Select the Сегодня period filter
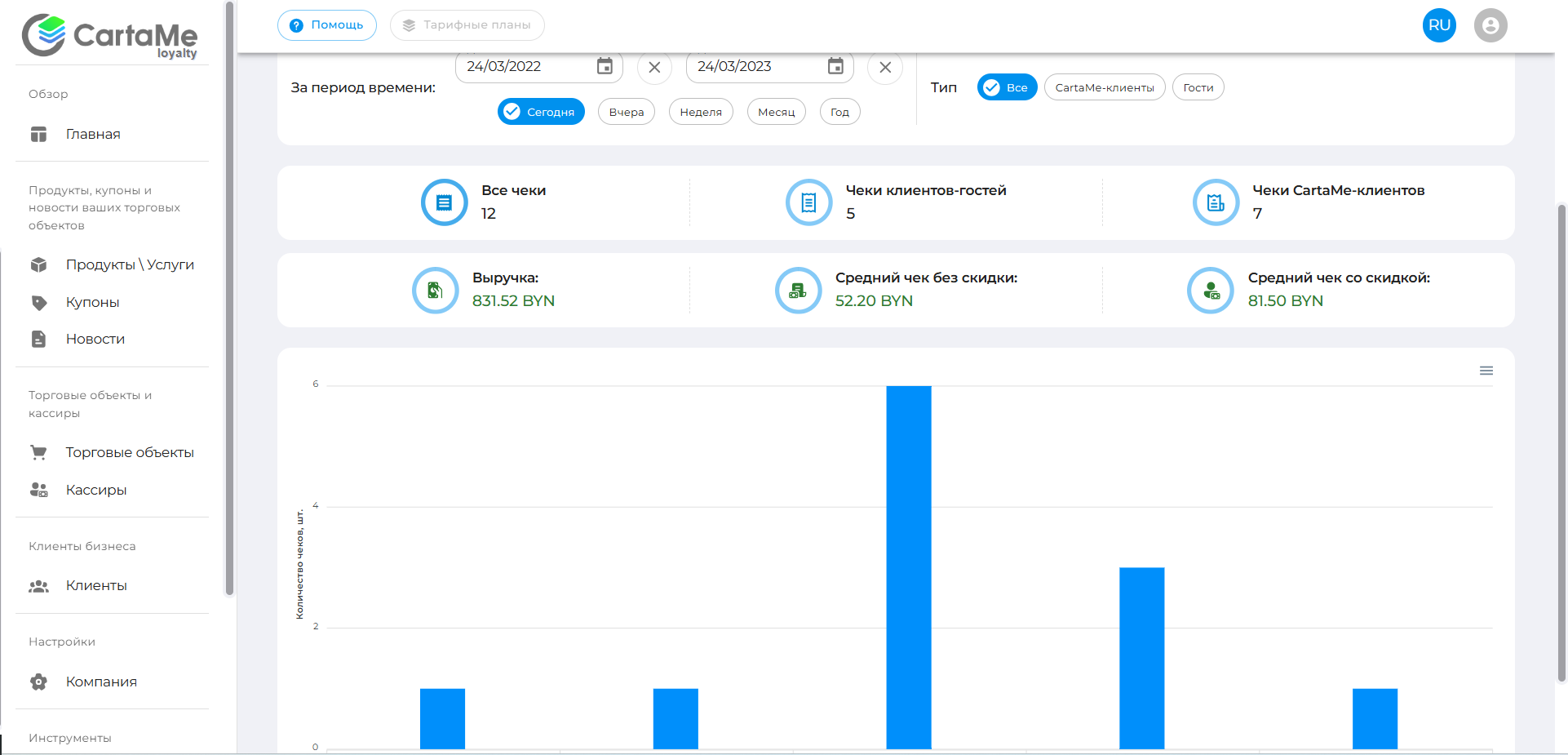This screenshot has height=755, width=1568. coord(541,112)
